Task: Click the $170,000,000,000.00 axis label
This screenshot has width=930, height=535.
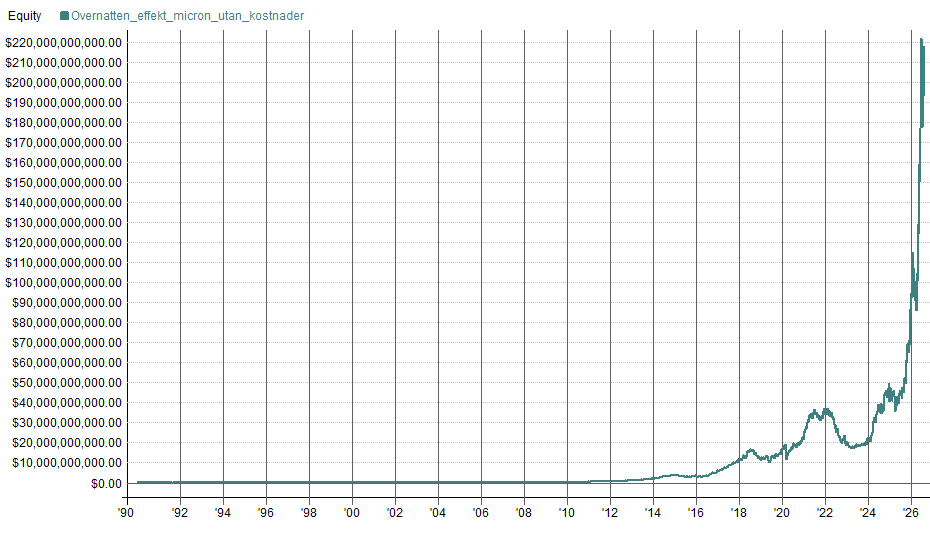Action: (63, 143)
